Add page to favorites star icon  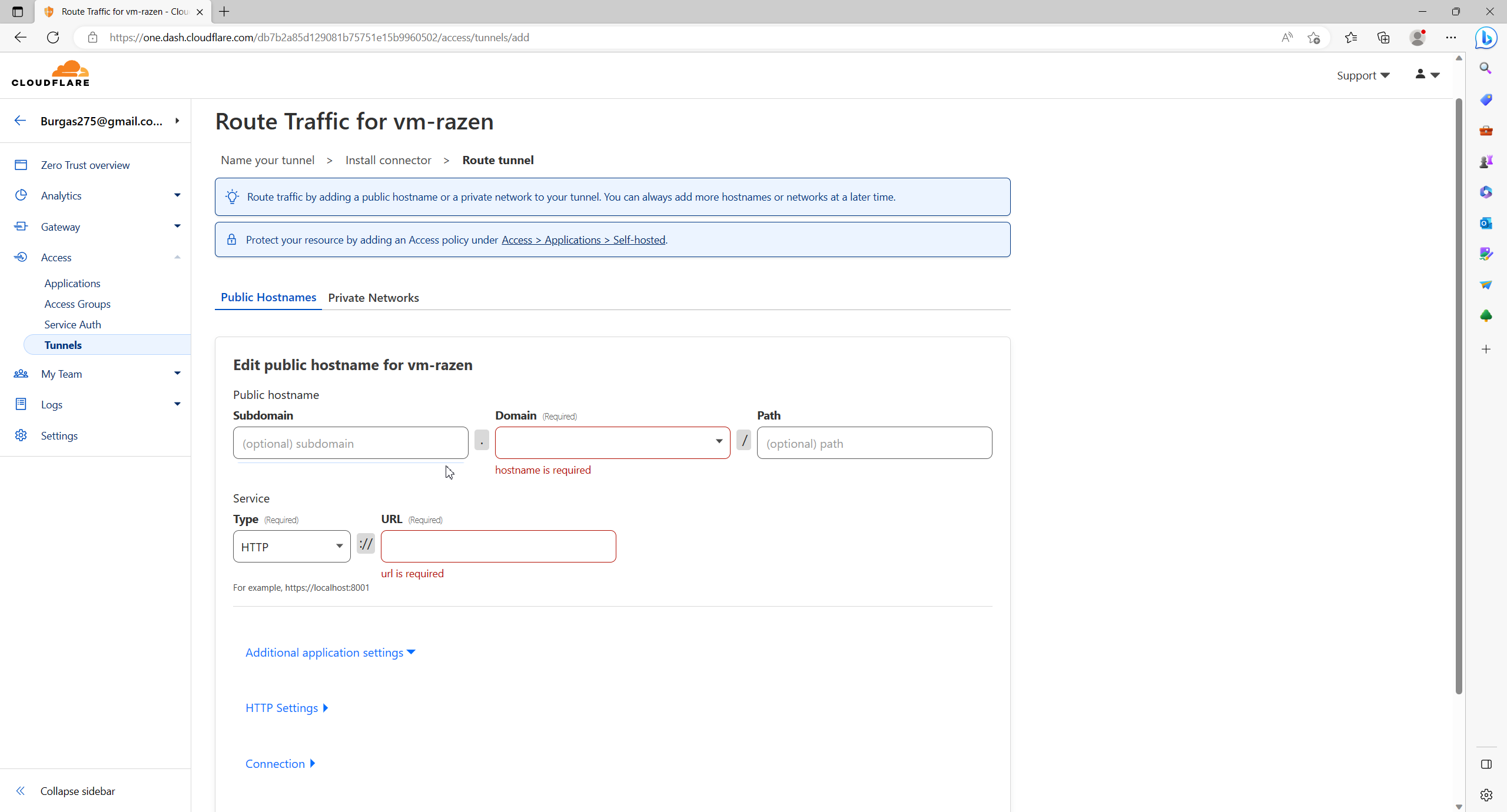[1314, 38]
